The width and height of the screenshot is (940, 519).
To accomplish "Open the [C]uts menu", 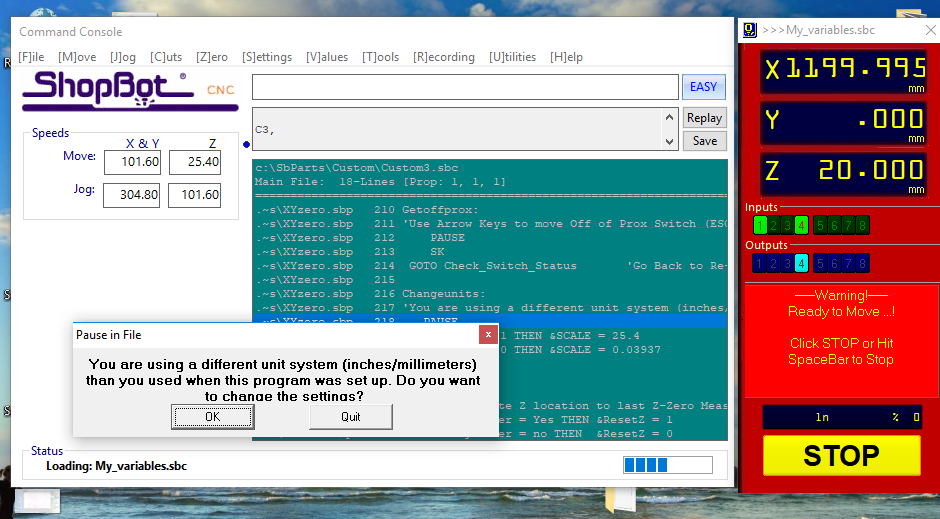I will coord(166,57).
